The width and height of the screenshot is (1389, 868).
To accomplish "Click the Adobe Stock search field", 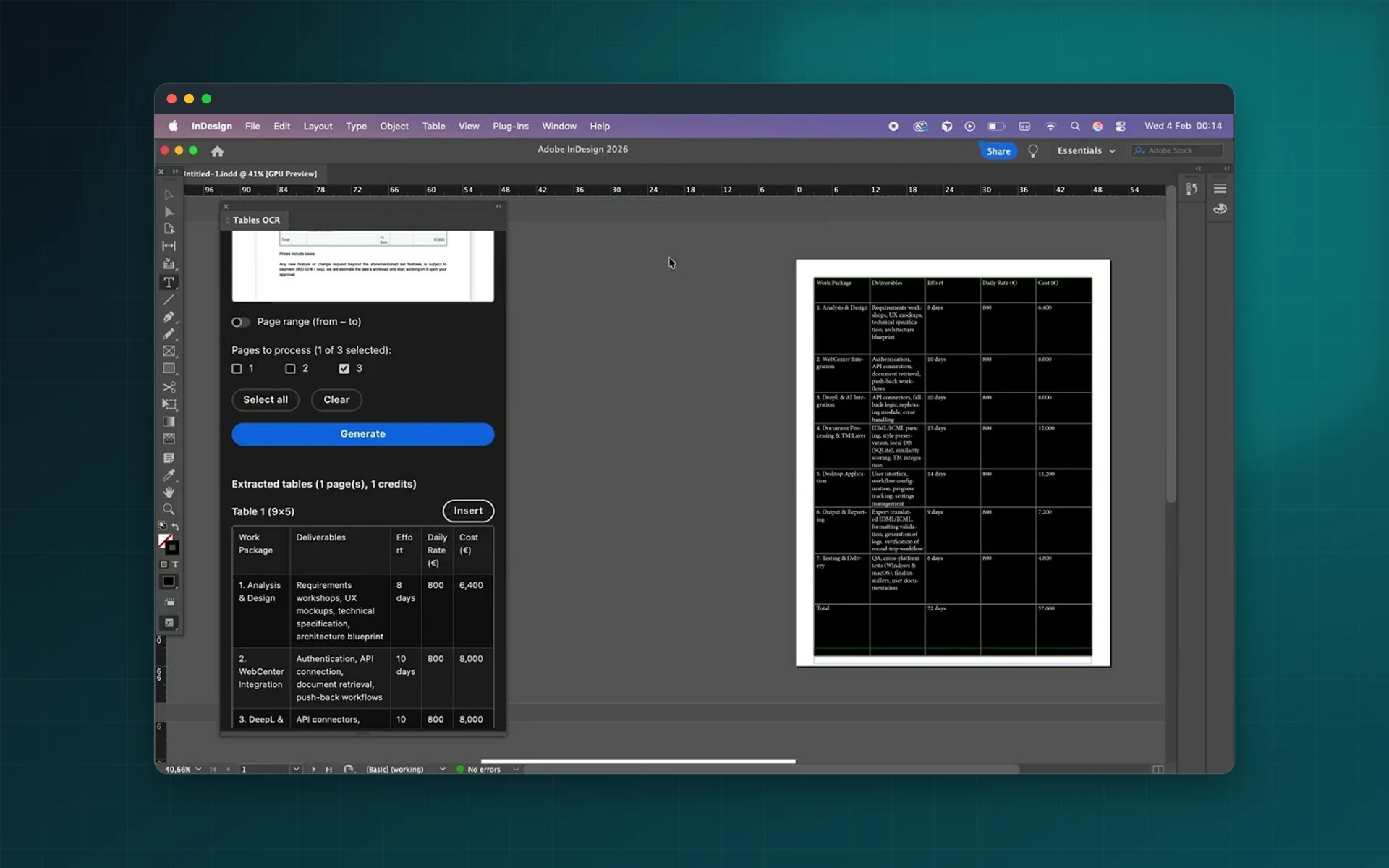I will coord(1177,150).
